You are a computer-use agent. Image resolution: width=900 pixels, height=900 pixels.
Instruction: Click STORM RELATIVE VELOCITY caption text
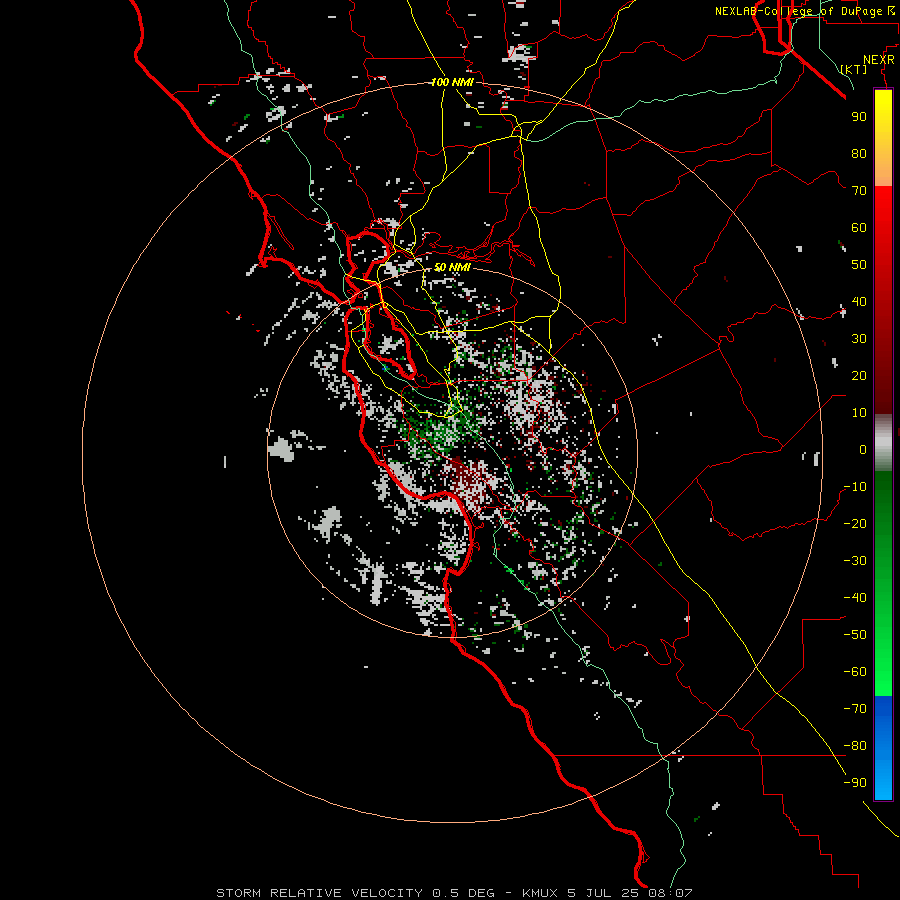point(320,893)
